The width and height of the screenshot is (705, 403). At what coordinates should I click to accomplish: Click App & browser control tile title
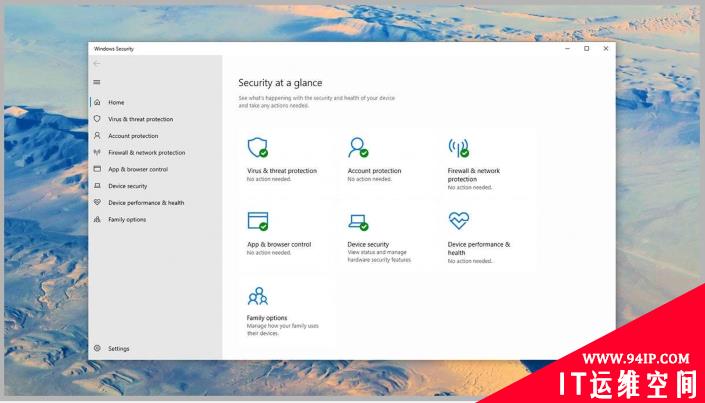(x=279, y=245)
